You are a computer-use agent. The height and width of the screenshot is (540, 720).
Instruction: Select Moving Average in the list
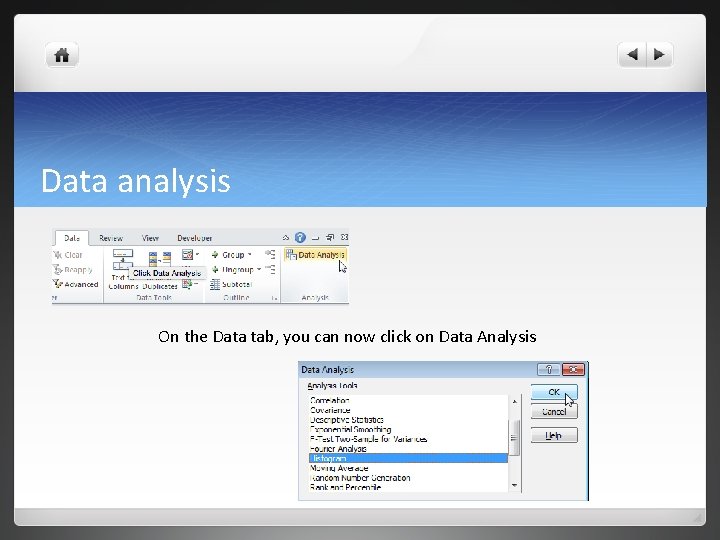(408, 468)
